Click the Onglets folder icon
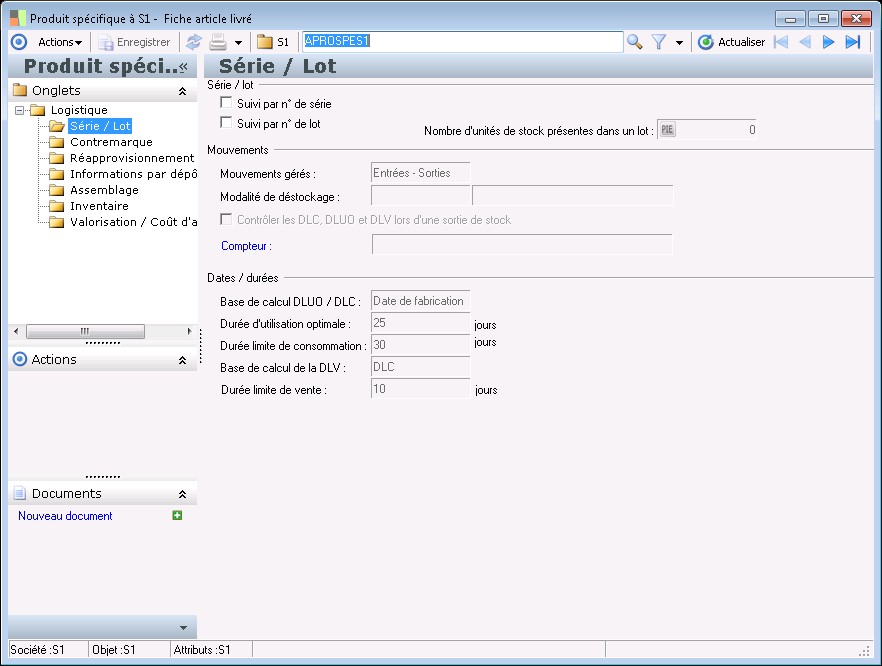882x666 pixels. coord(20,90)
